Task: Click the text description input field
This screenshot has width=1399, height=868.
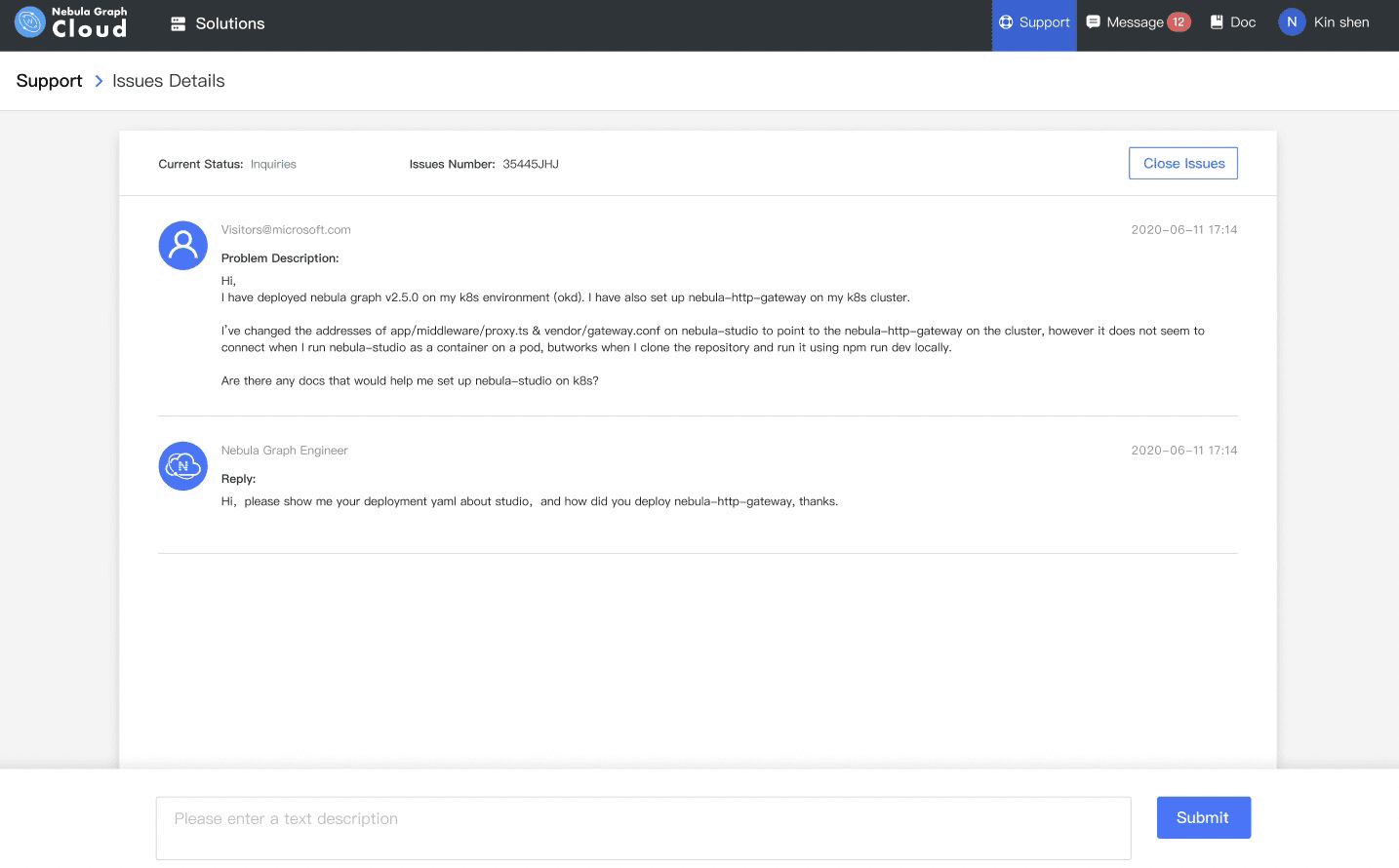Action: (644, 827)
